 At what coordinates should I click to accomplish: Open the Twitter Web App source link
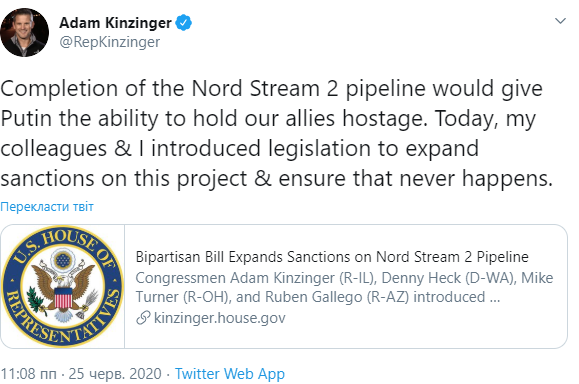[230, 374]
